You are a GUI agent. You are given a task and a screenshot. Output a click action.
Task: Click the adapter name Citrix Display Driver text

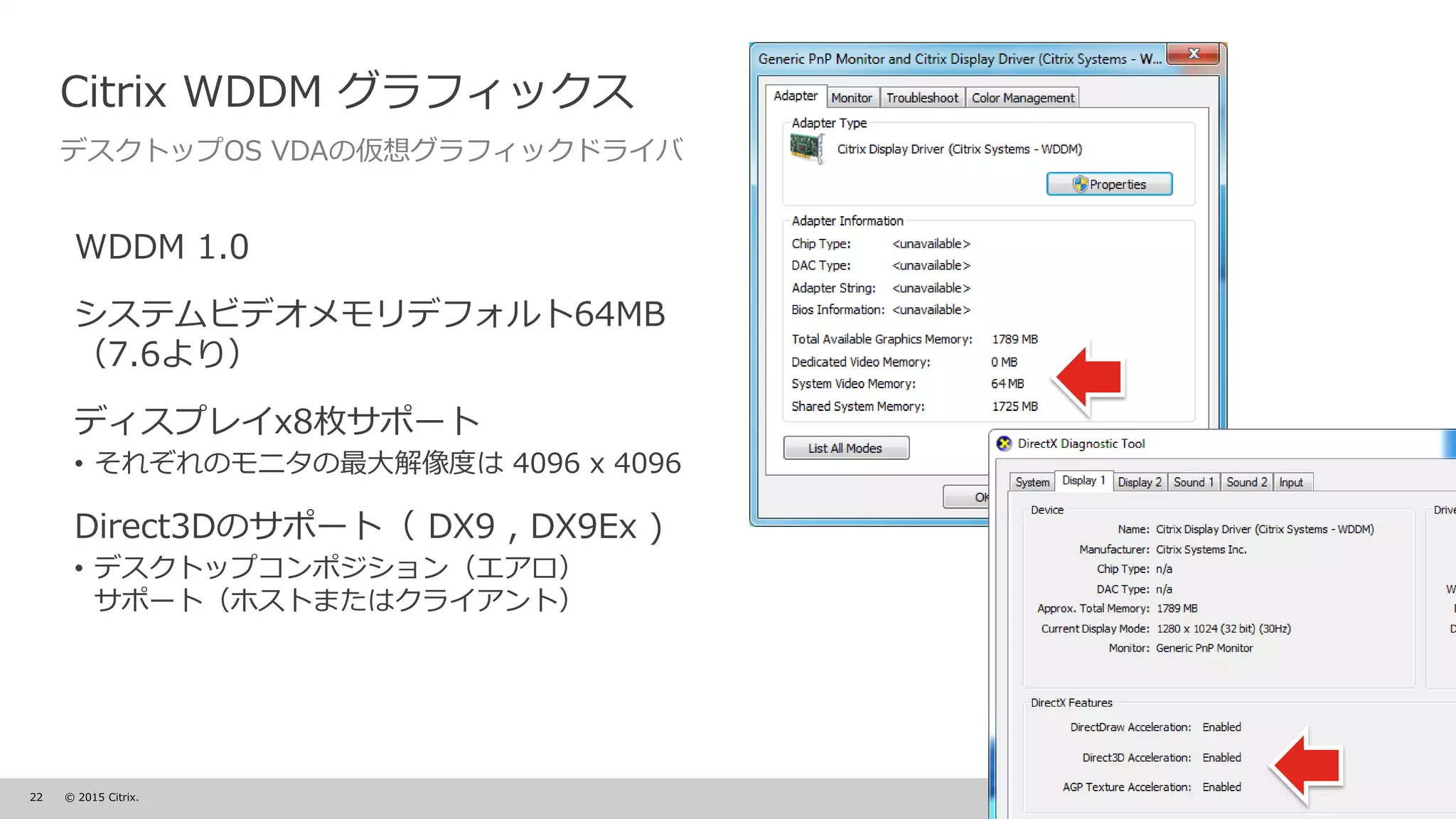959,149
